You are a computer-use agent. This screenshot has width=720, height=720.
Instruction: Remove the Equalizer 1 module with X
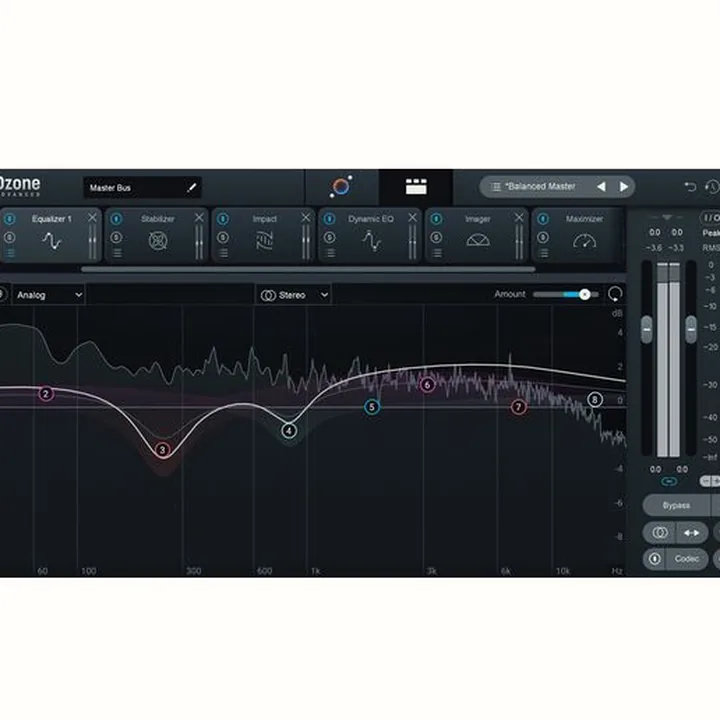92,217
